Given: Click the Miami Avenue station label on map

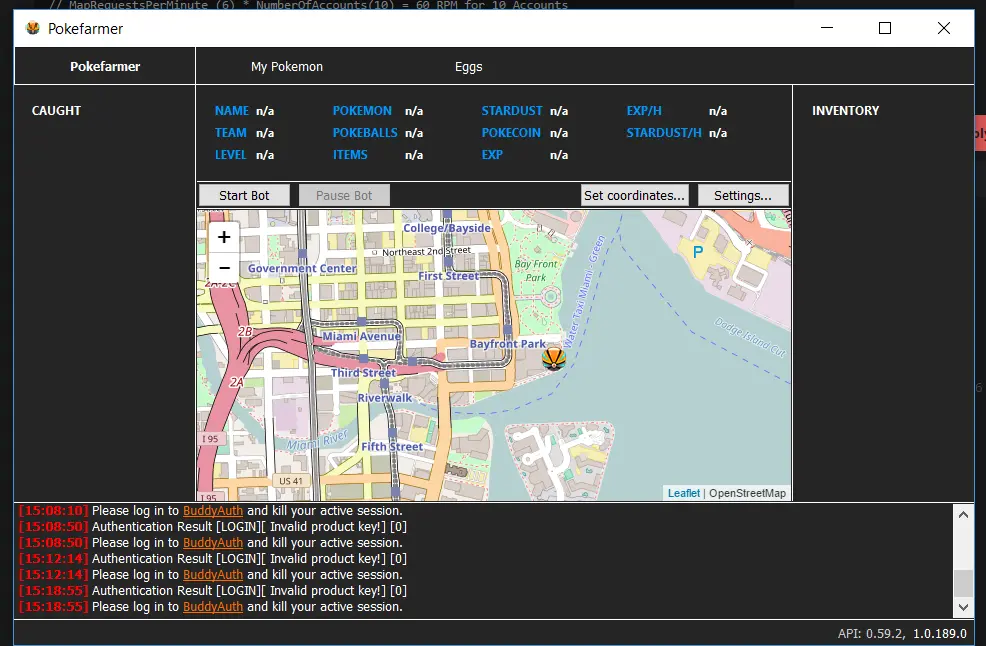Looking at the screenshot, I should click(x=361, y=337).
